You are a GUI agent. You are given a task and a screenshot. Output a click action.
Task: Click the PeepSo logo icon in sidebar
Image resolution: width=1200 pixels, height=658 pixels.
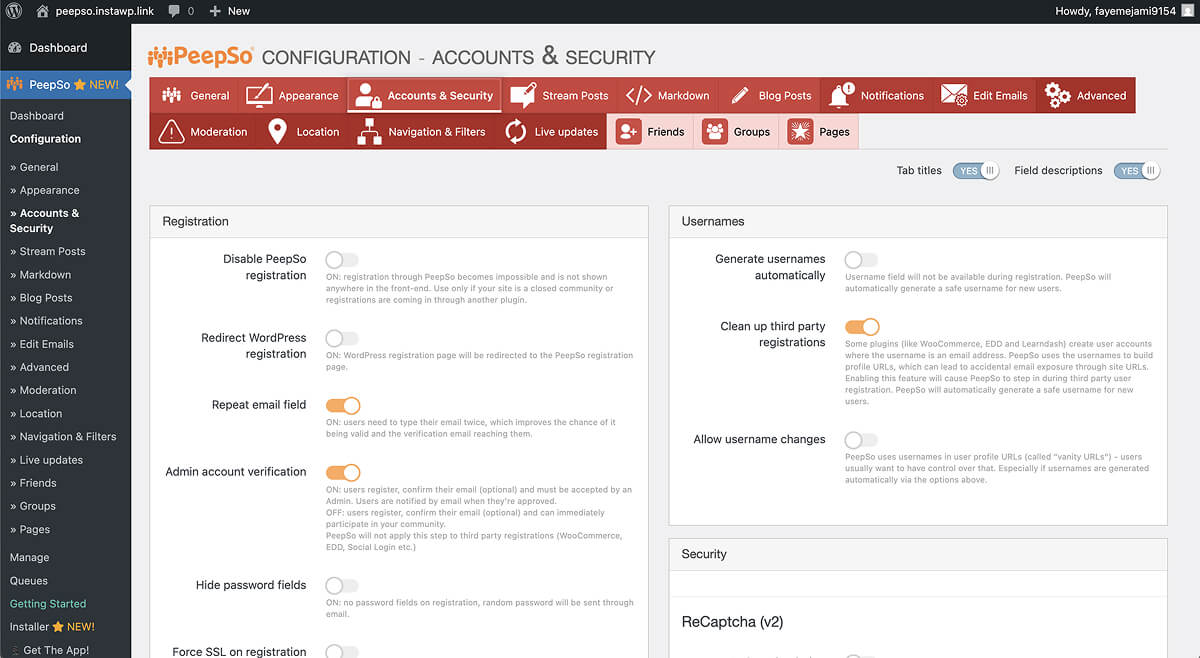click(14, 84)
